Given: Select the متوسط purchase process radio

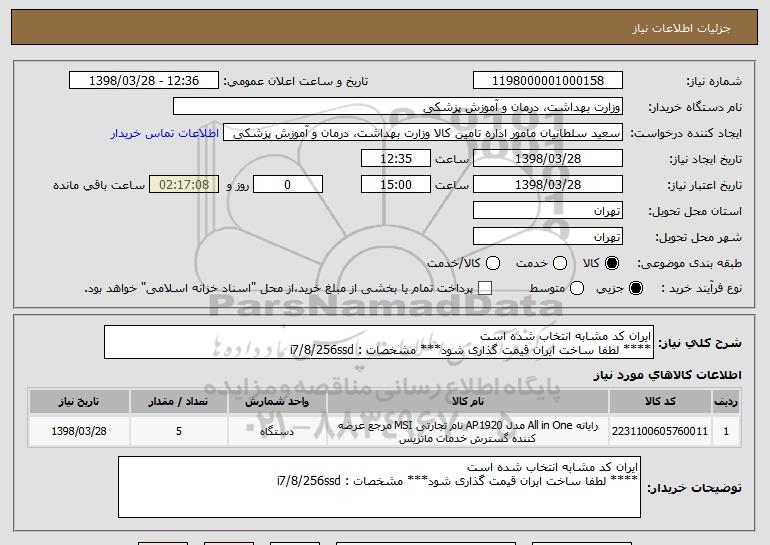Looking at the screenshot, I should point(577,288).
